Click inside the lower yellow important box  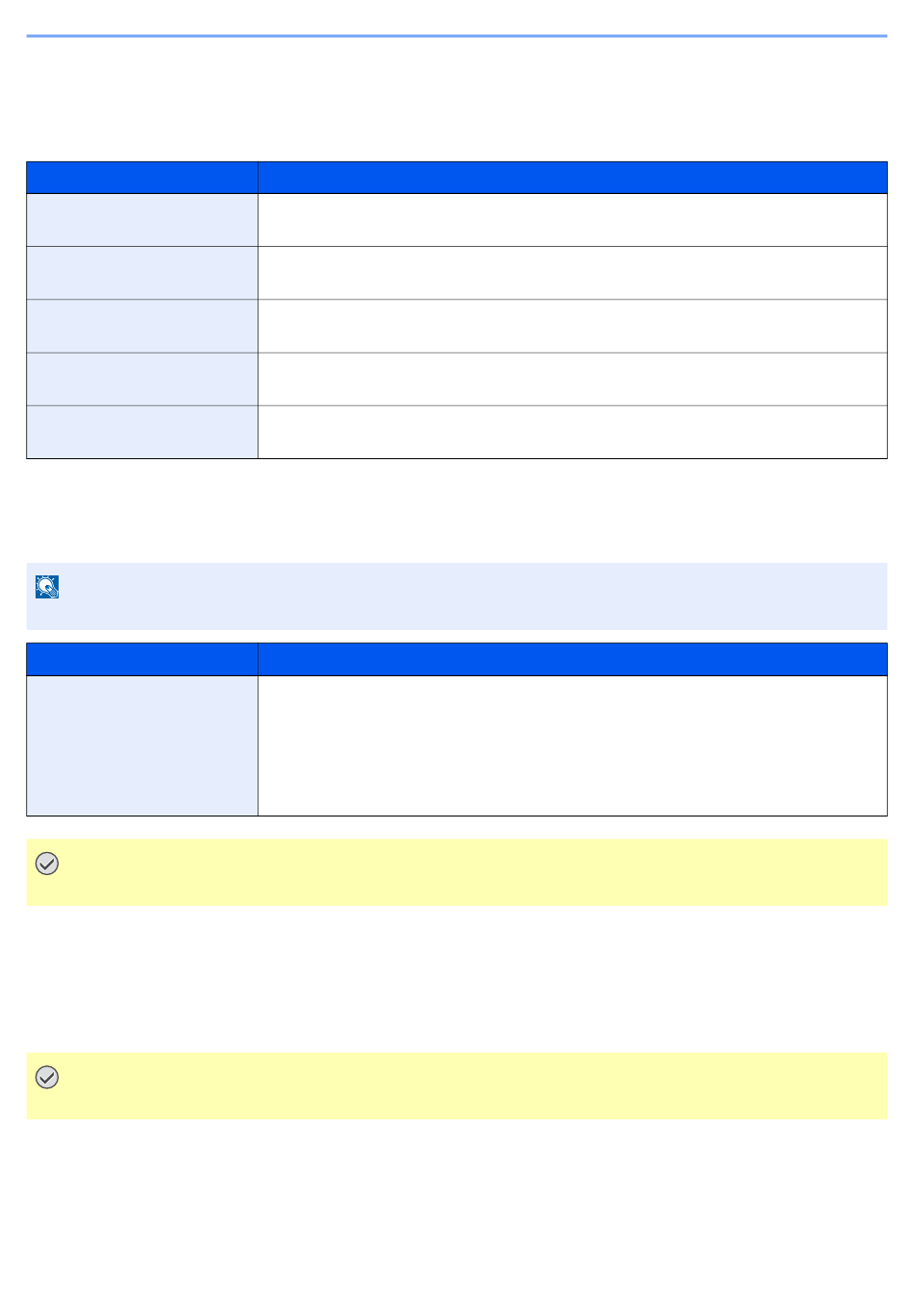(456, 1085)
